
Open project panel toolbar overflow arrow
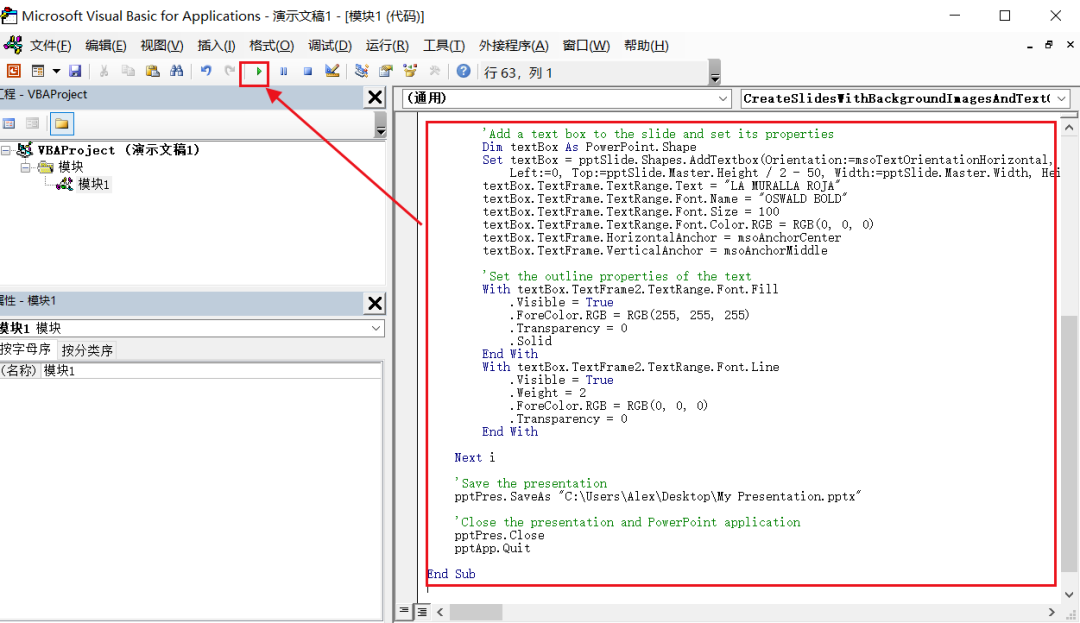pyautogui.click(x=380, y=125)
